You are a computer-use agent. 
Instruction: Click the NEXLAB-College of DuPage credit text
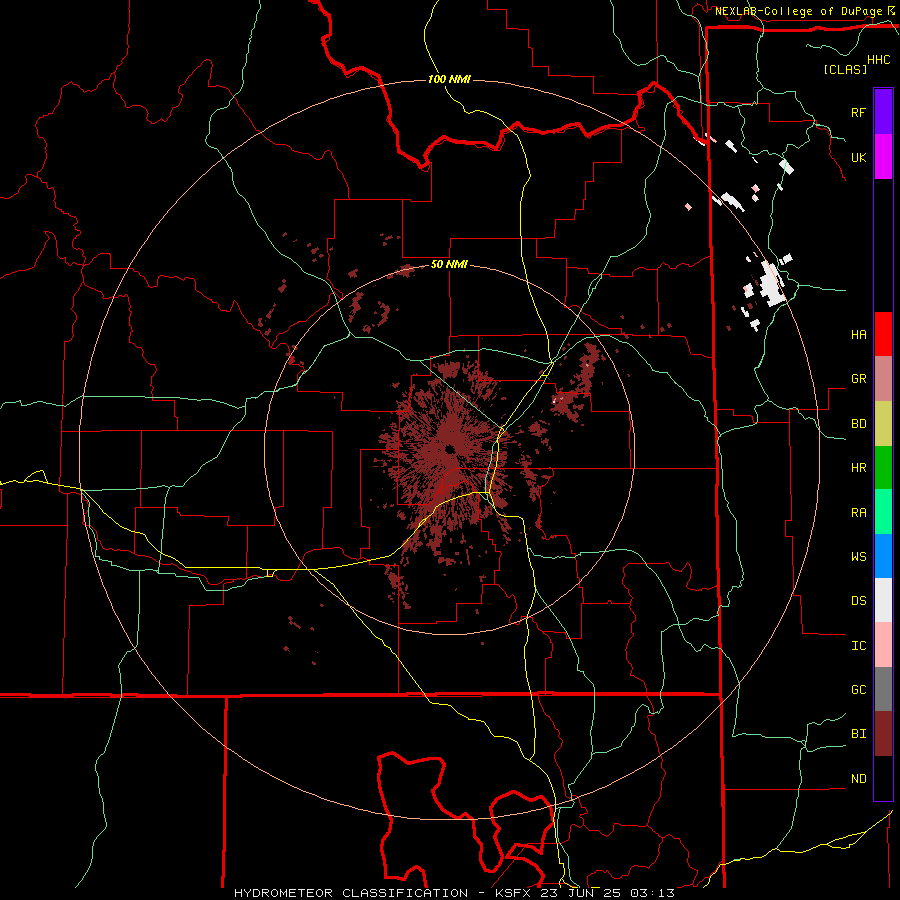[x=798, y=11]
